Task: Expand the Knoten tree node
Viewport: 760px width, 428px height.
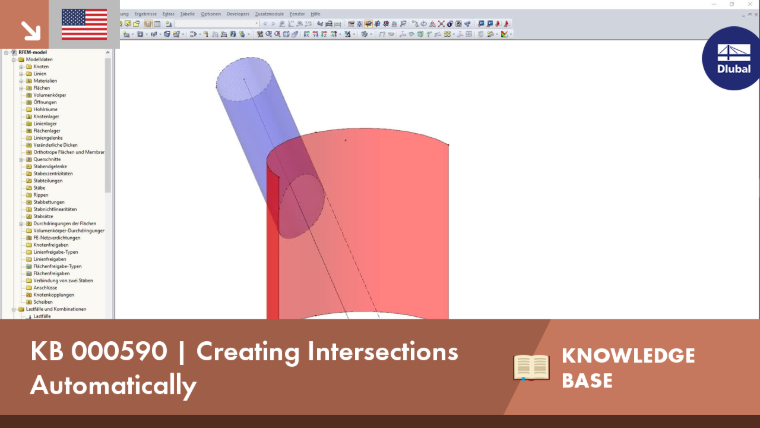Action: pos(21,66)
